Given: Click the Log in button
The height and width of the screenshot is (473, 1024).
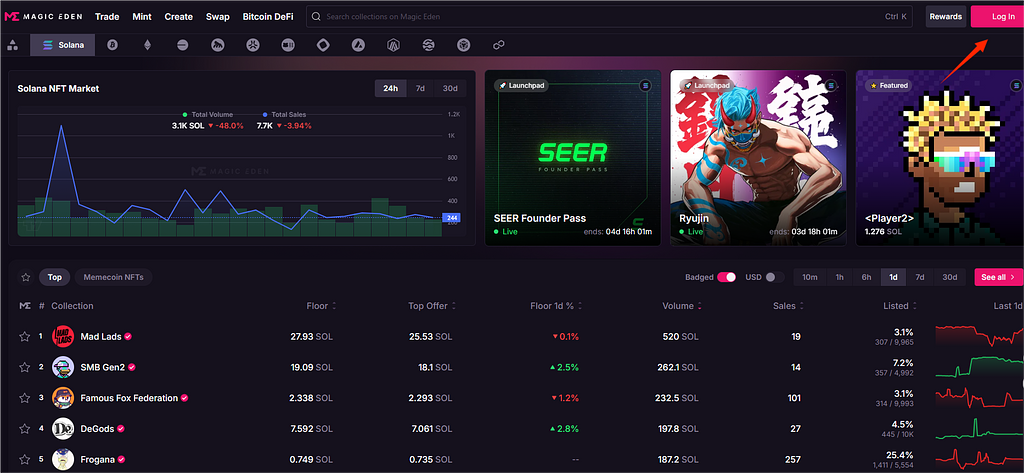Looking at the screenshot, I should 1003,17.
